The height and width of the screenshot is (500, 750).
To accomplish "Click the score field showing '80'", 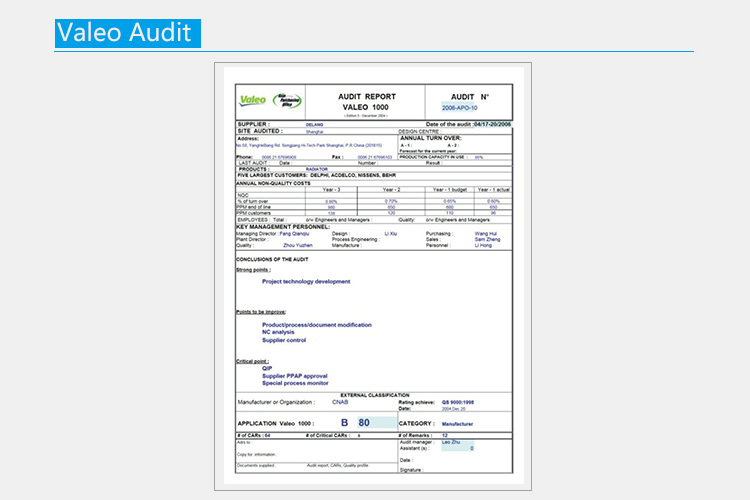I will (x=376, y=422).
